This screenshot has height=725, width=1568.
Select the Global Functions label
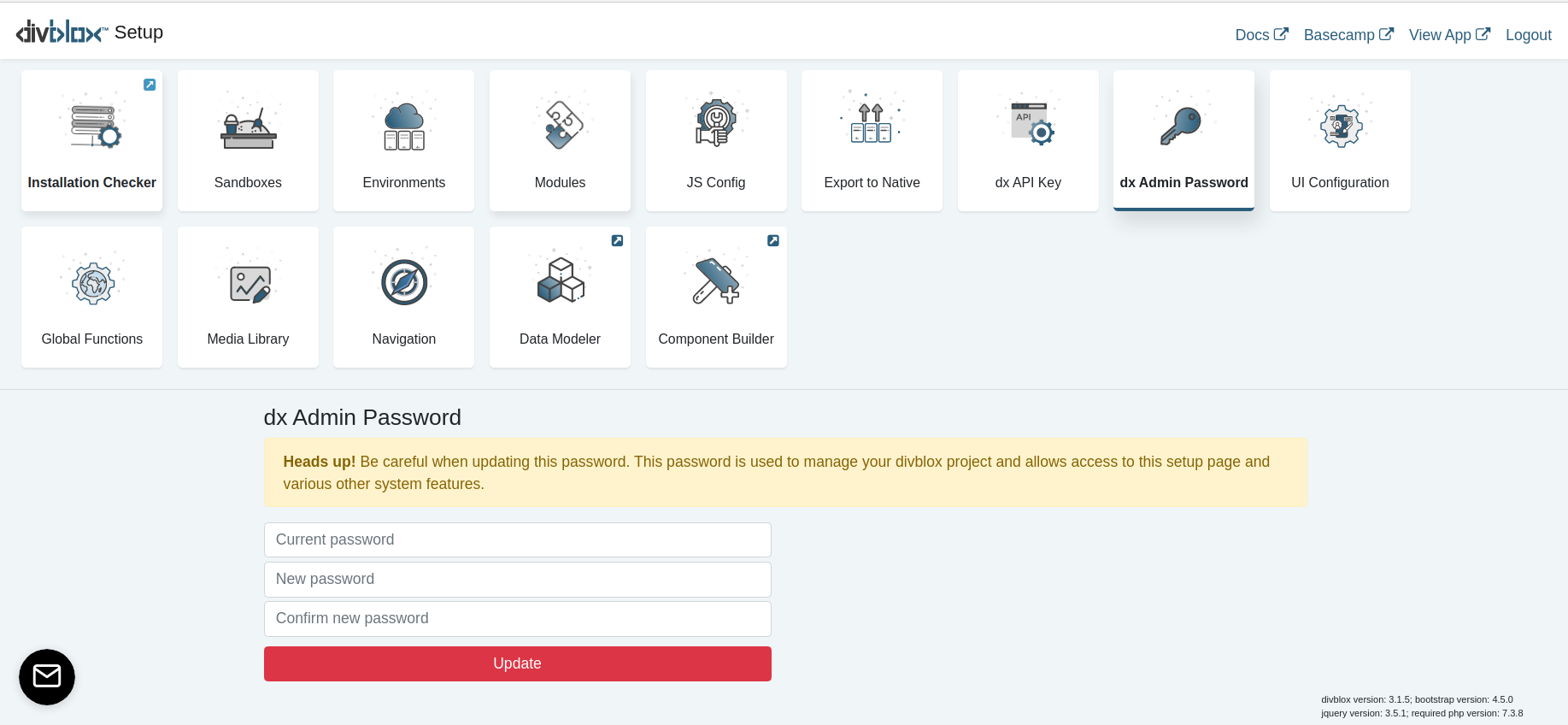(x=92, y=339)
